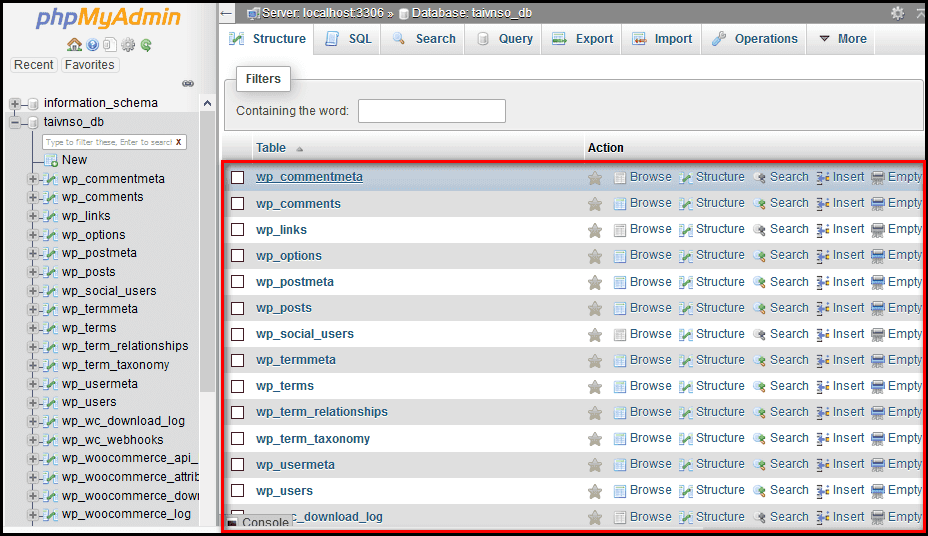Image resolution: width=928 pixels, height=536 pixels.
Task: Expand wp_options in sidebar tree
Action: [x=33, y=235]
